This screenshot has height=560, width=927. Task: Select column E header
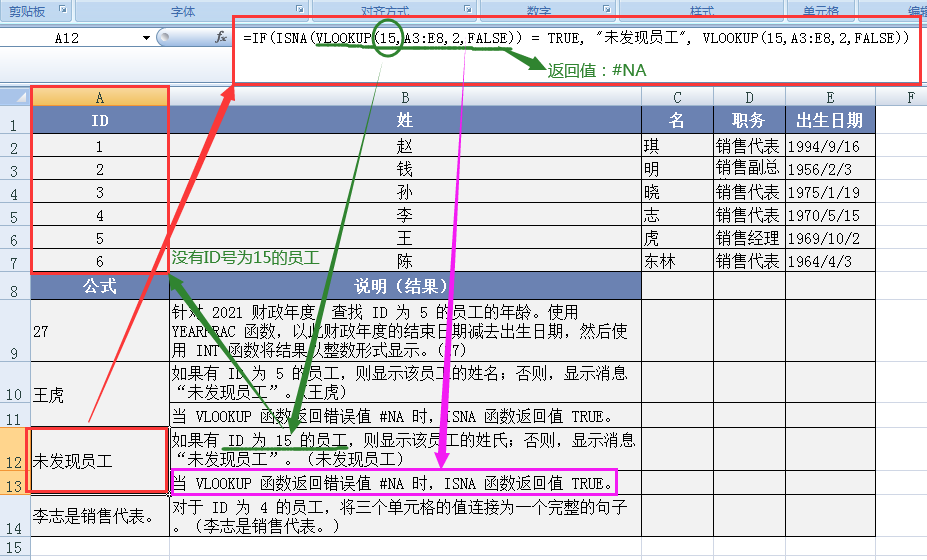(830, 98)
